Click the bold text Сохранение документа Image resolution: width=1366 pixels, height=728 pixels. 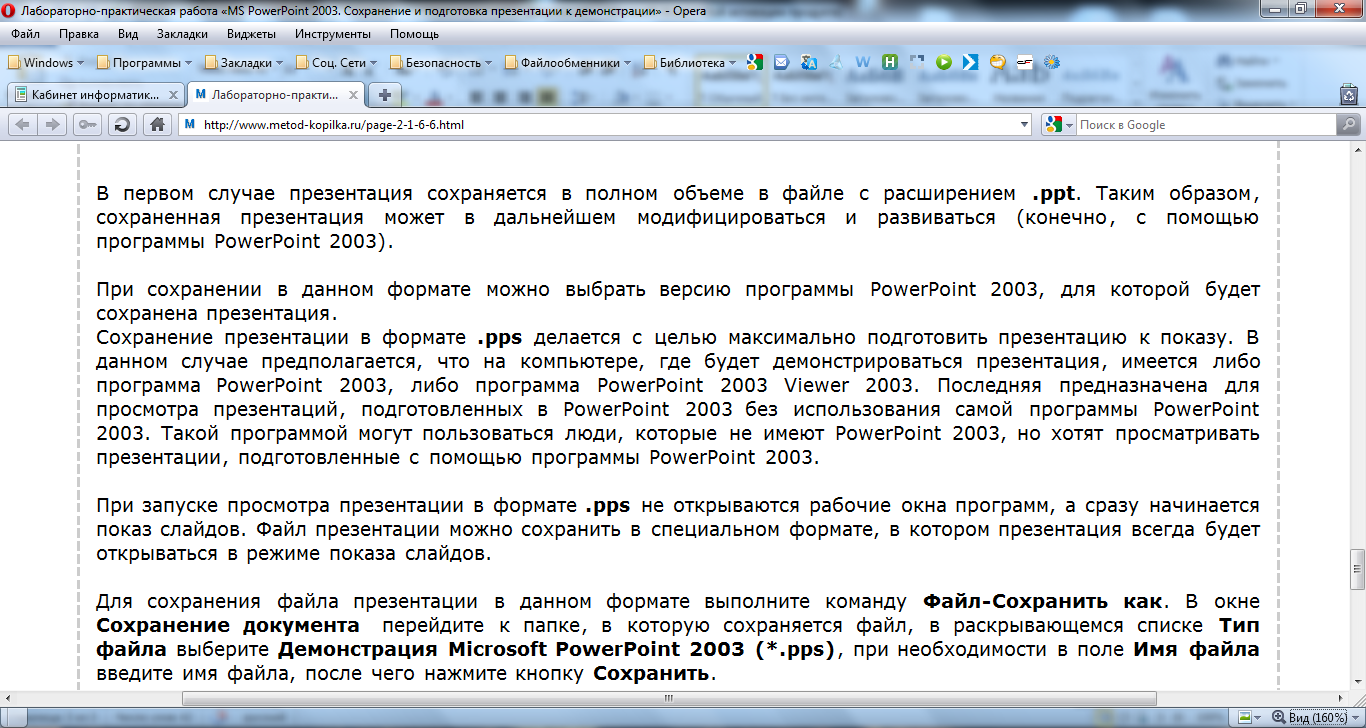pos(228,626)
